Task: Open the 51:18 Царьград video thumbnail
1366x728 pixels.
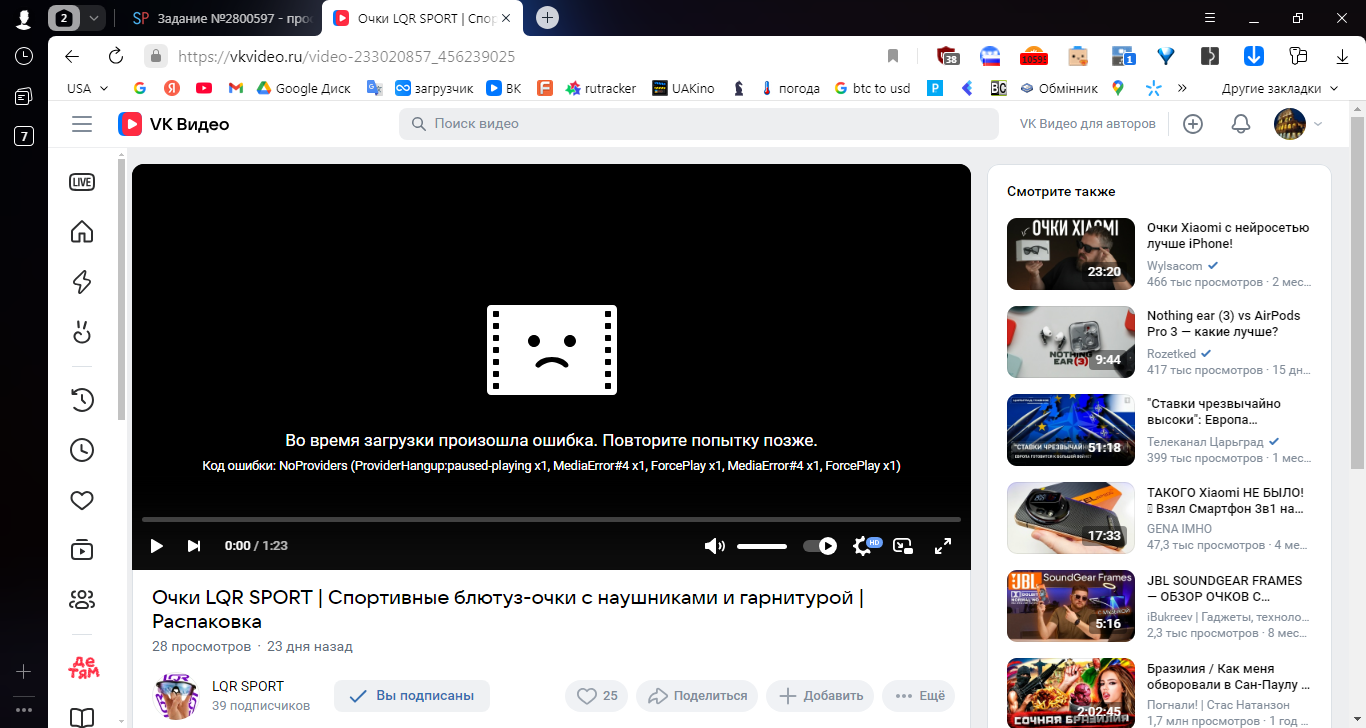Action: 1071,430
